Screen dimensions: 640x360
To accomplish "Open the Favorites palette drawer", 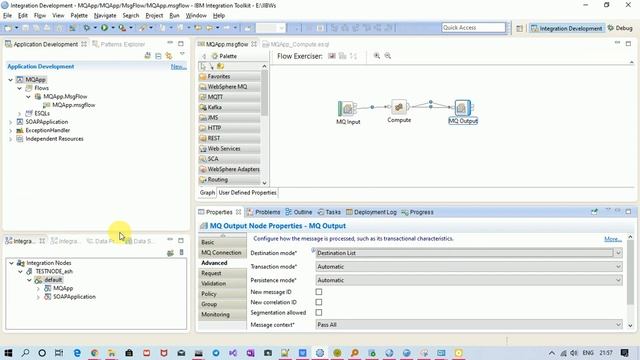I will [229, 76].
